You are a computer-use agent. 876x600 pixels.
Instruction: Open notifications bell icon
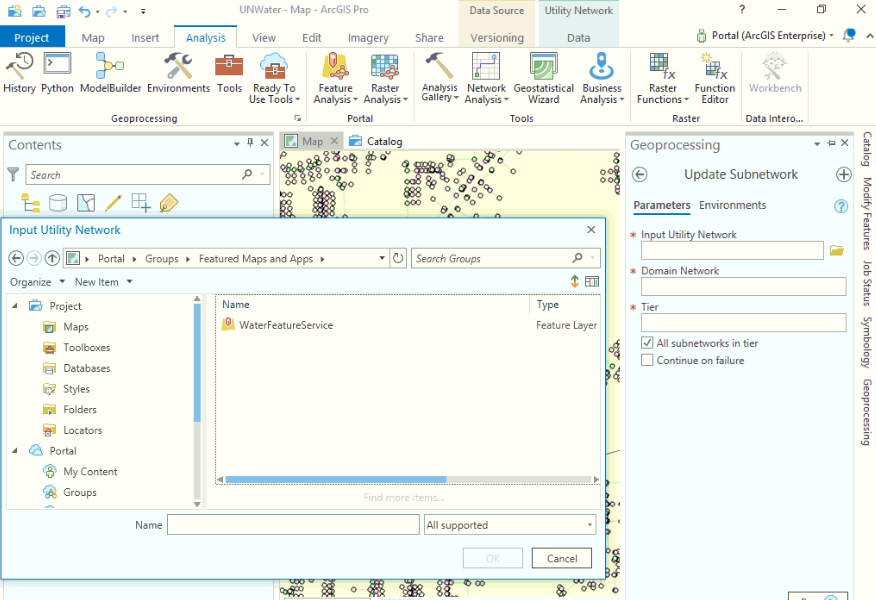[849, 36]
